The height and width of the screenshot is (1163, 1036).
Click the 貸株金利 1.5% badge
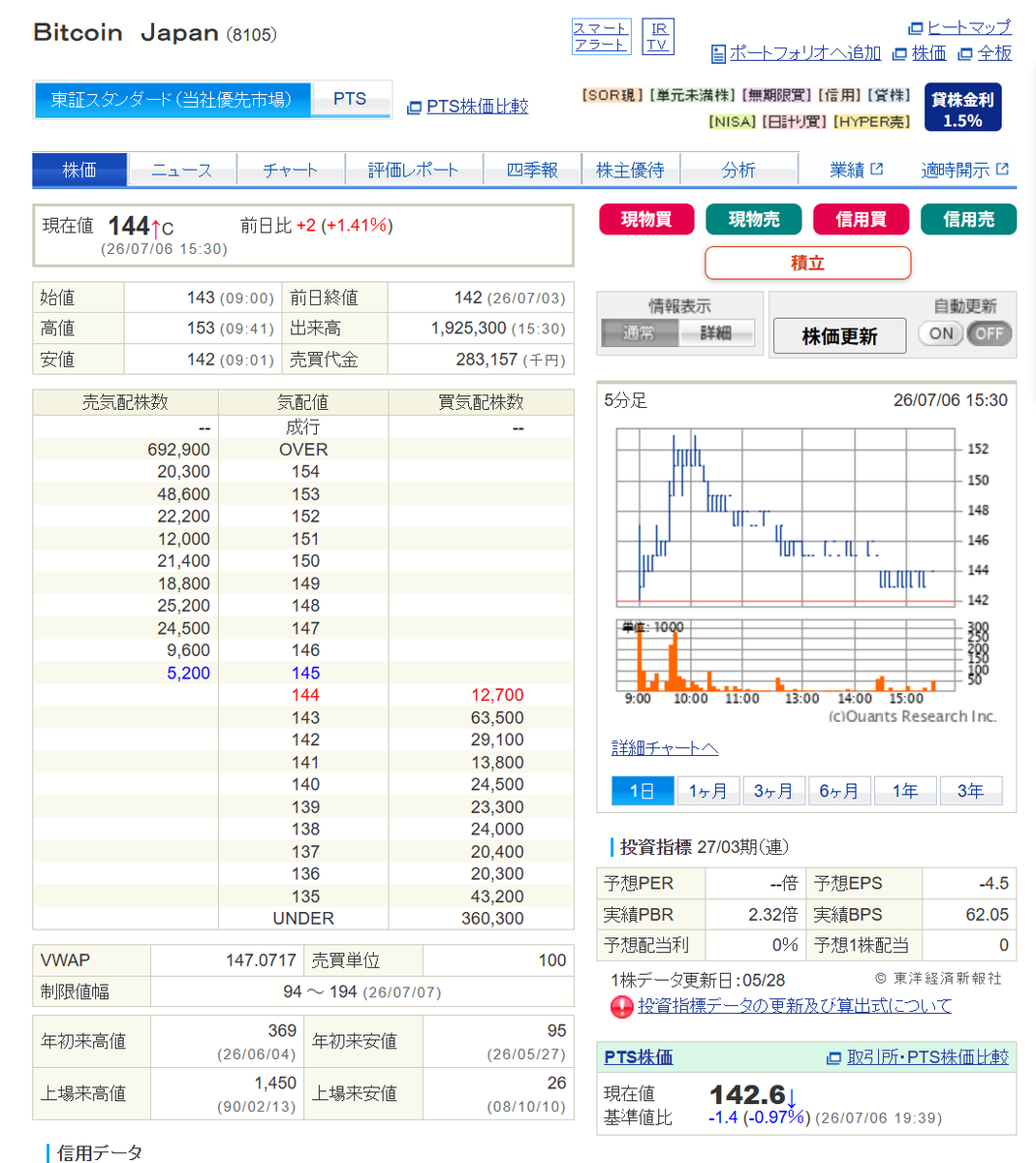(x=962, y=109)
